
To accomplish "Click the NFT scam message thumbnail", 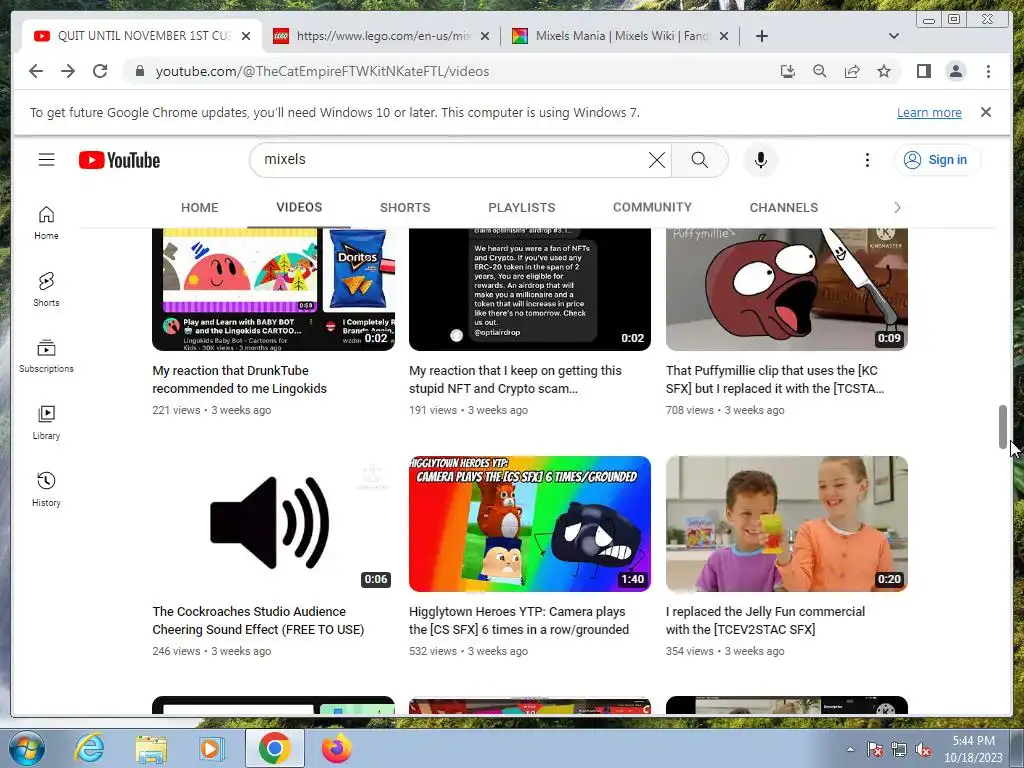I will tap(530, 289).
